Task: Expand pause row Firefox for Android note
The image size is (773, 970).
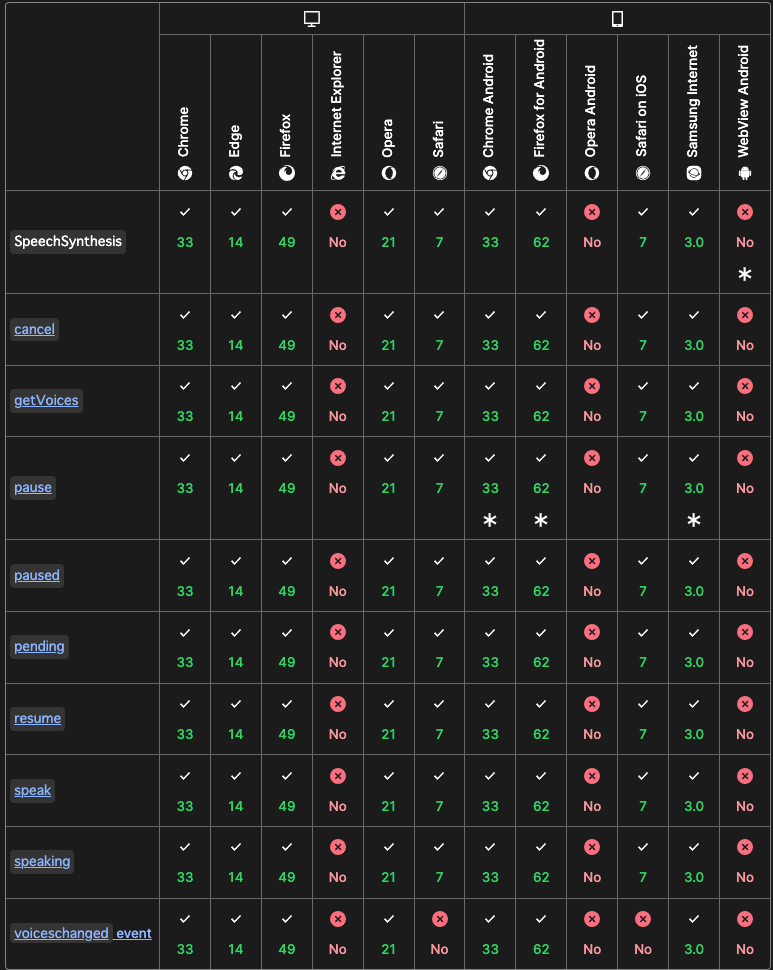Action: click(541, 521)
